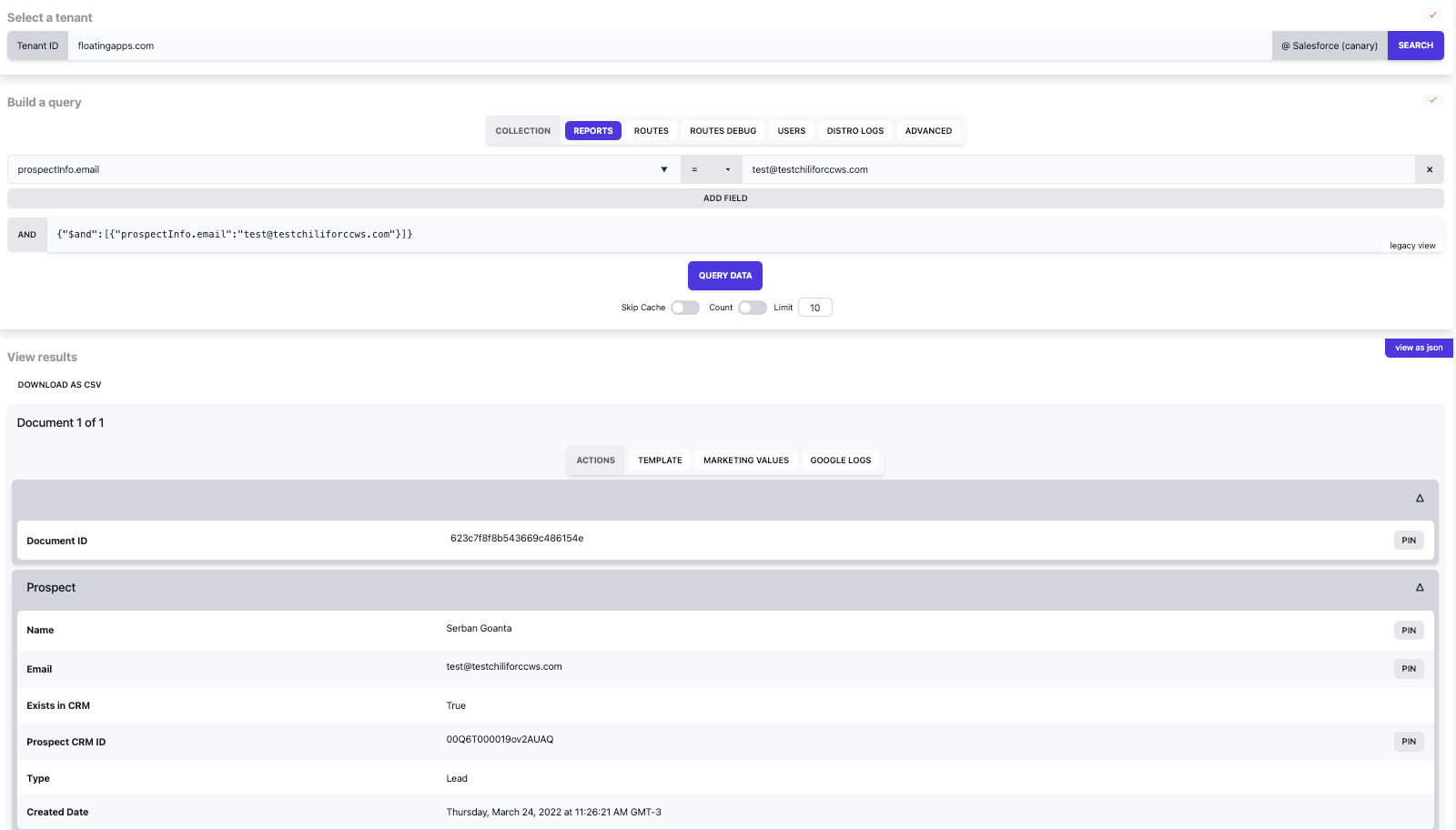Screen dimensions: 1456x830
Task: Select the Actions tab in the document
Action: [596, 461]
